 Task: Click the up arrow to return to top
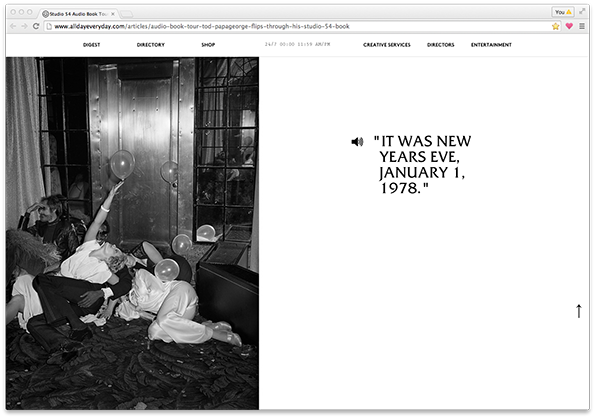pos(579,311)
